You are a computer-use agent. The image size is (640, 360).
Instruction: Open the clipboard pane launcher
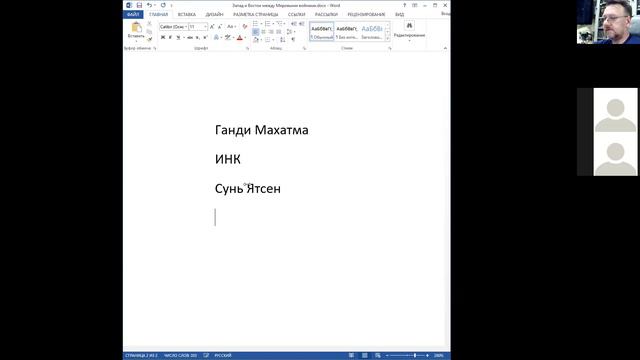coord(154,48)
